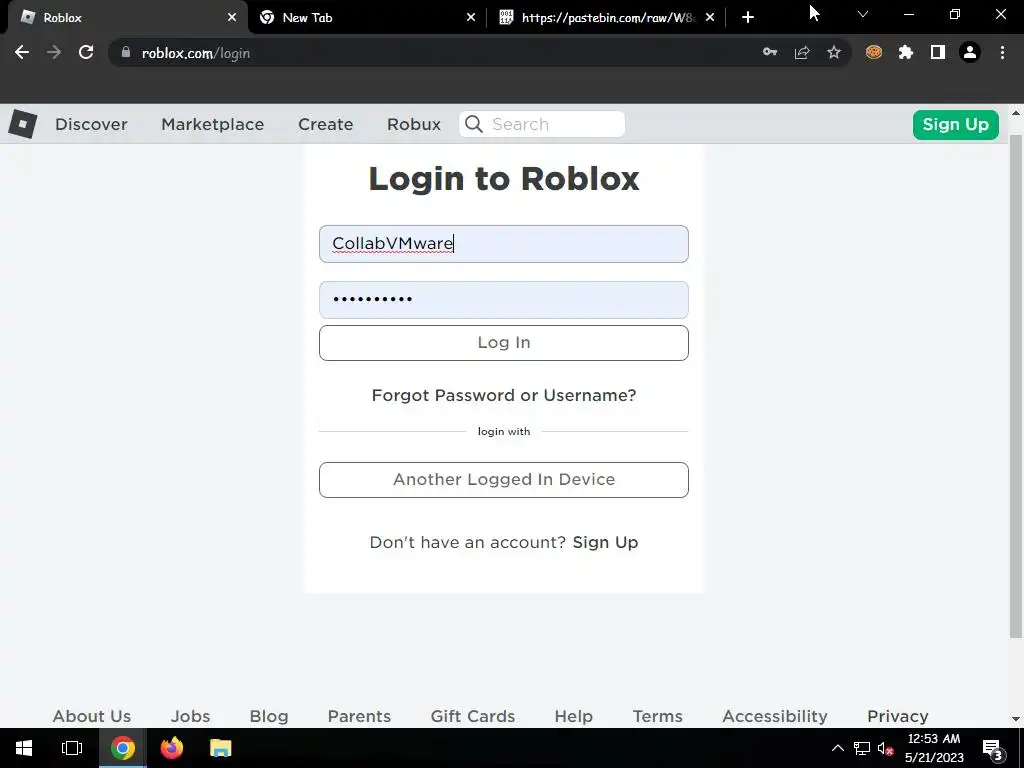Screen dimensions: 1024x768
Task: Click the username field CollabVMware
Action: 504,244
